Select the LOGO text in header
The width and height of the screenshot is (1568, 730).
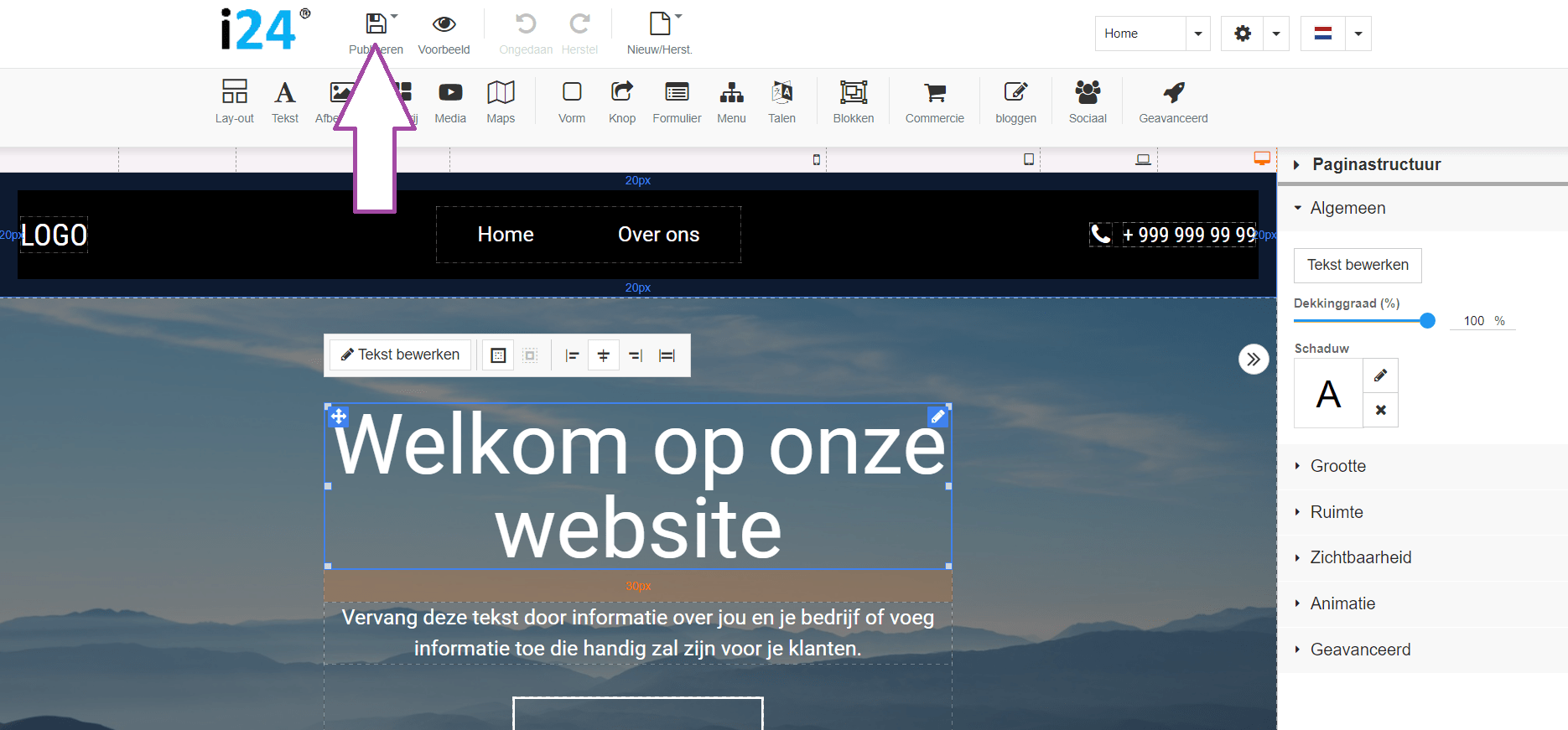click(x=54, y=235)
